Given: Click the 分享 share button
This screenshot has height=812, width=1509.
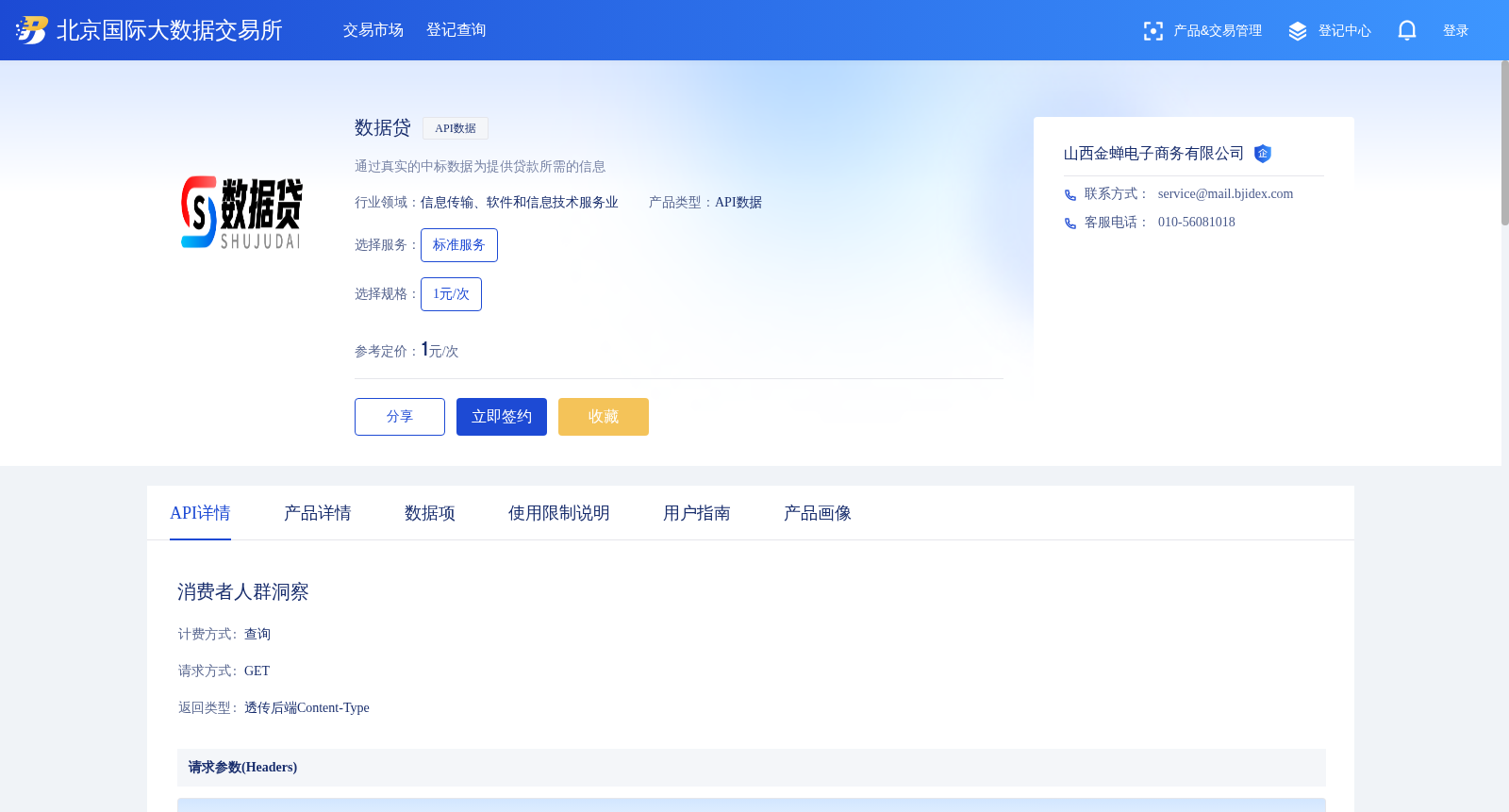Looking at the screenshot, I should [x=400, y=417].
